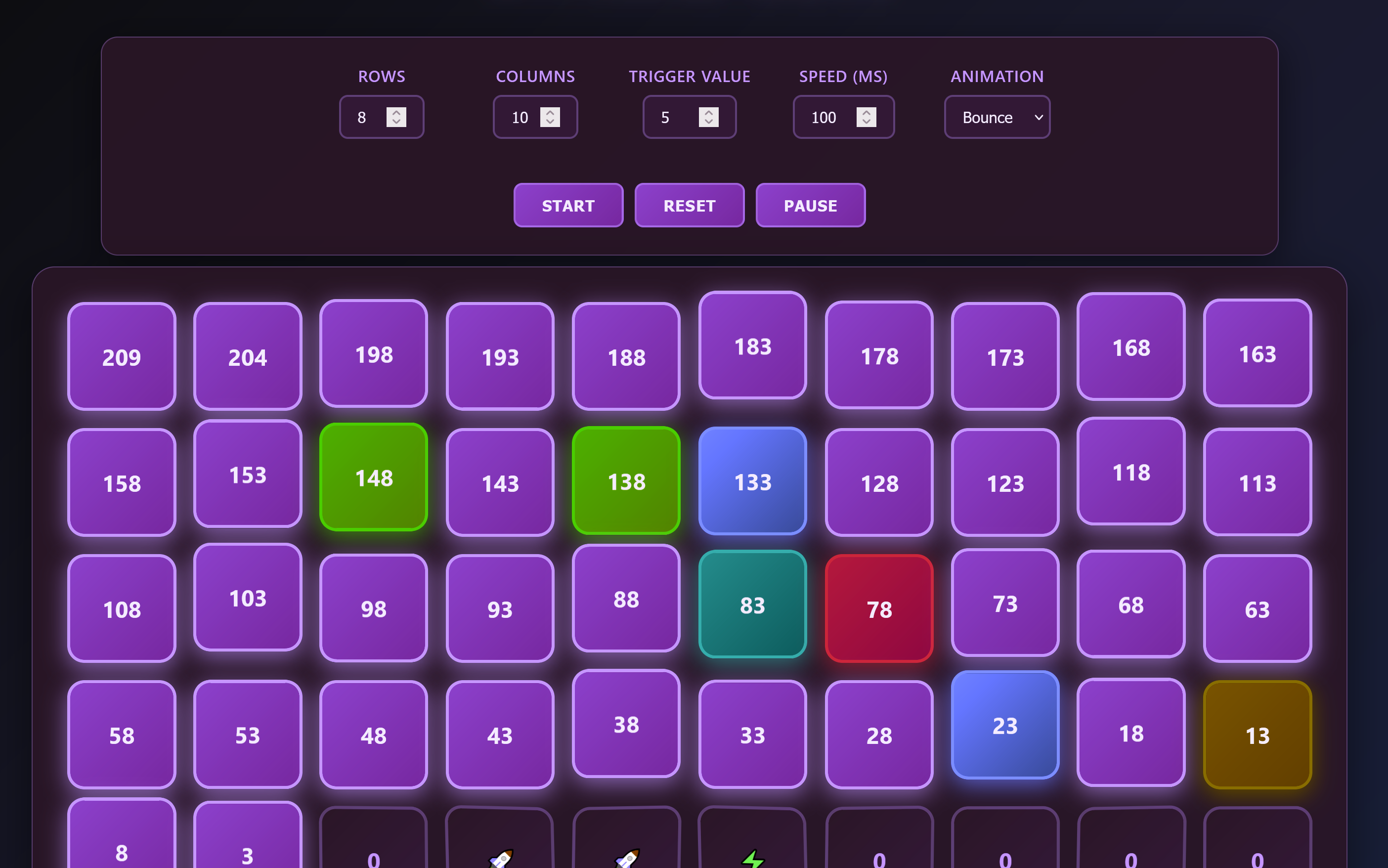Click the second rocket tile
1388x868 pixels.
tap(626, 844)
